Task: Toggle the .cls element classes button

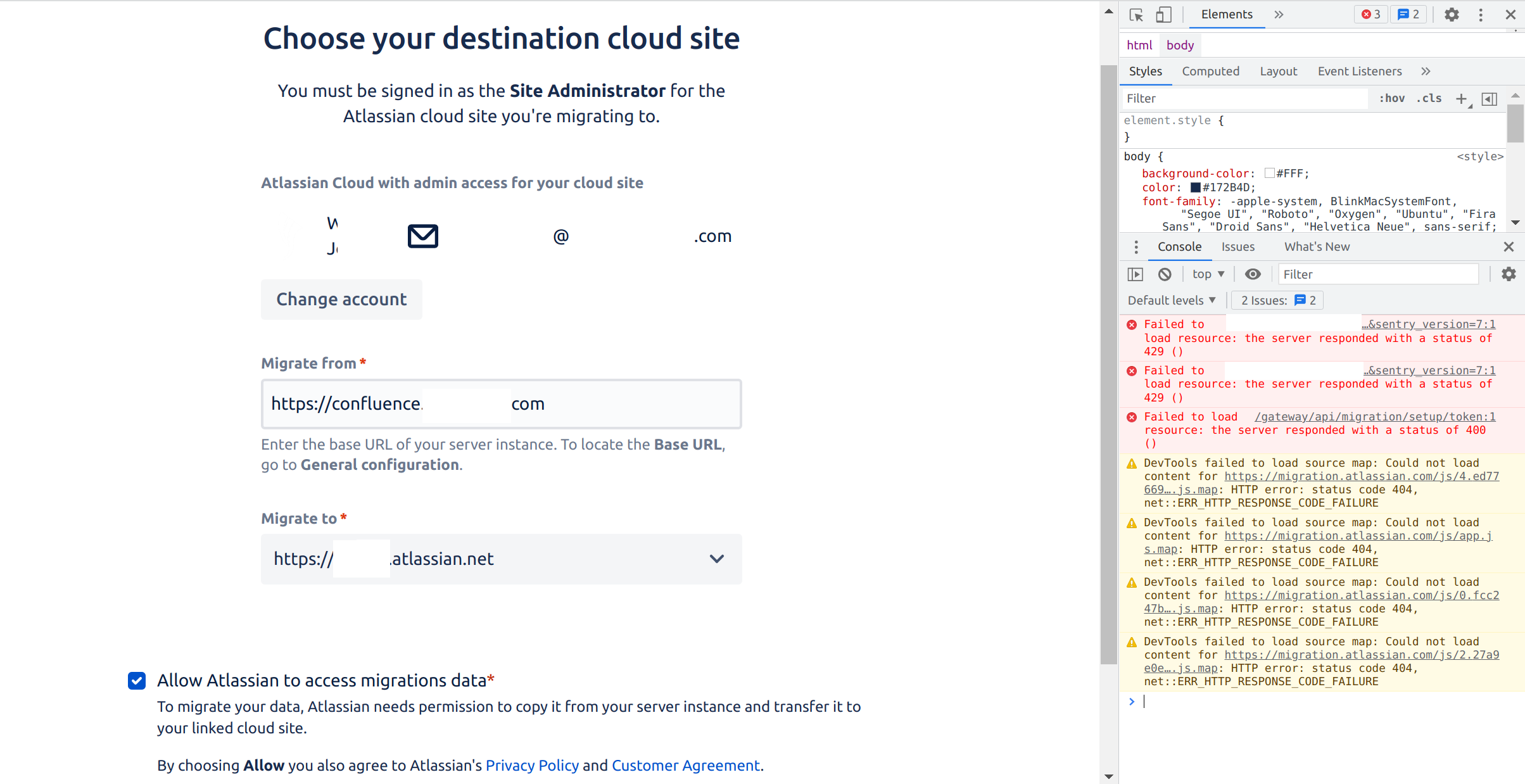Action: [x=1429, y=99]
